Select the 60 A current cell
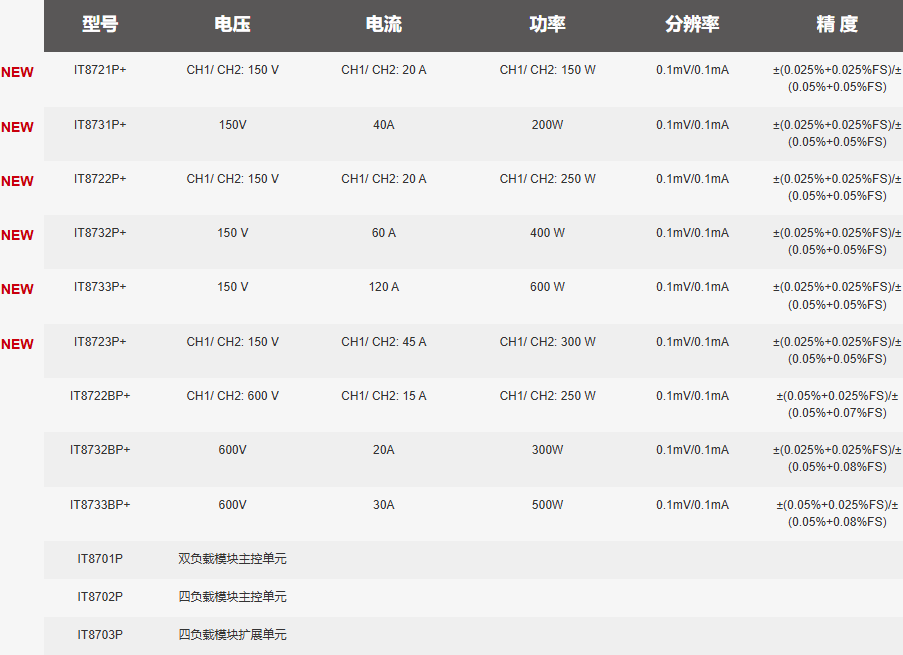The width and height of the screenshot is (903, 655). tap(384, 233)
